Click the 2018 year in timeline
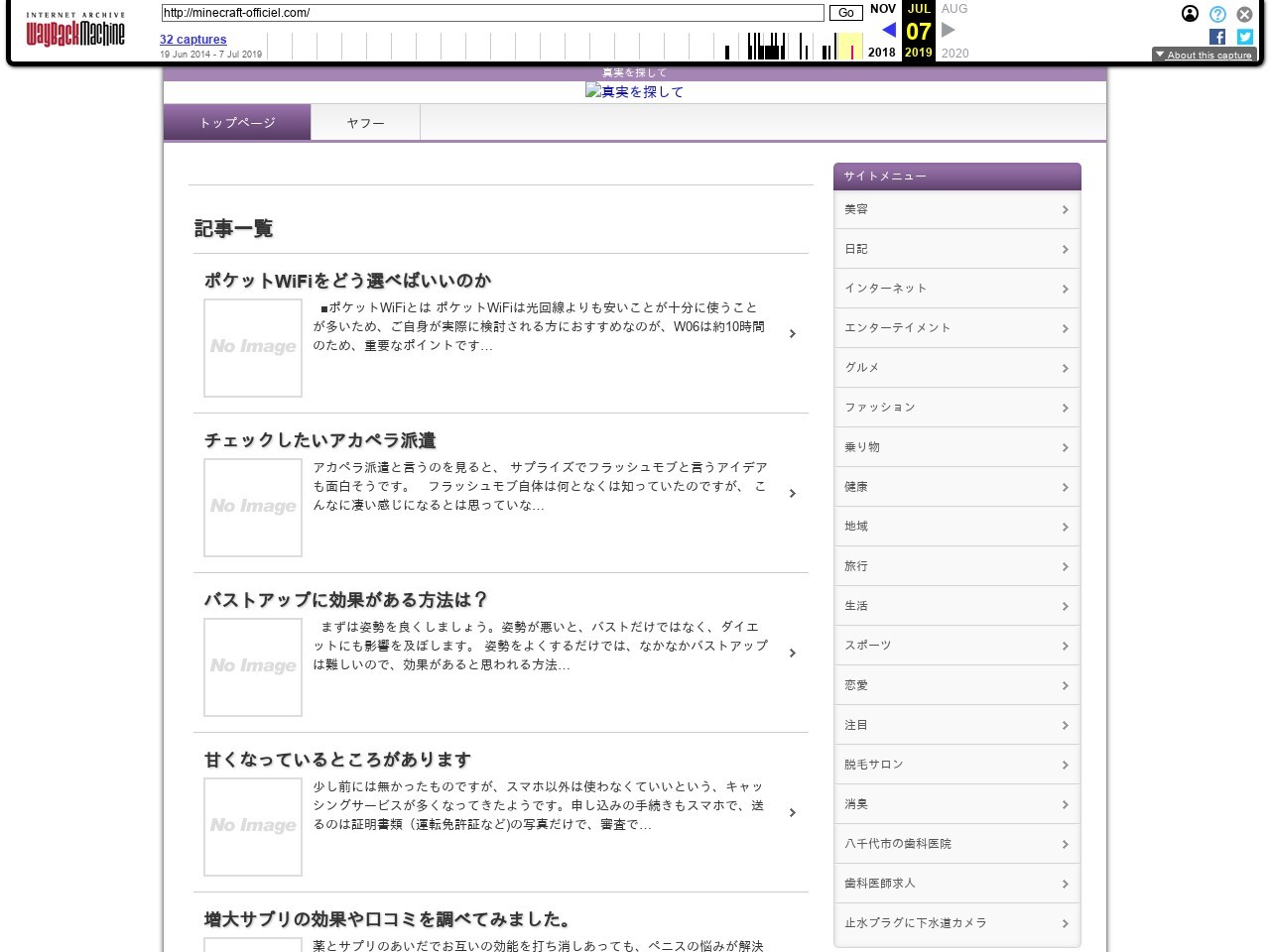Image resolution: width=1270 pixels, height=952 pixels. [x=881, y=53]
